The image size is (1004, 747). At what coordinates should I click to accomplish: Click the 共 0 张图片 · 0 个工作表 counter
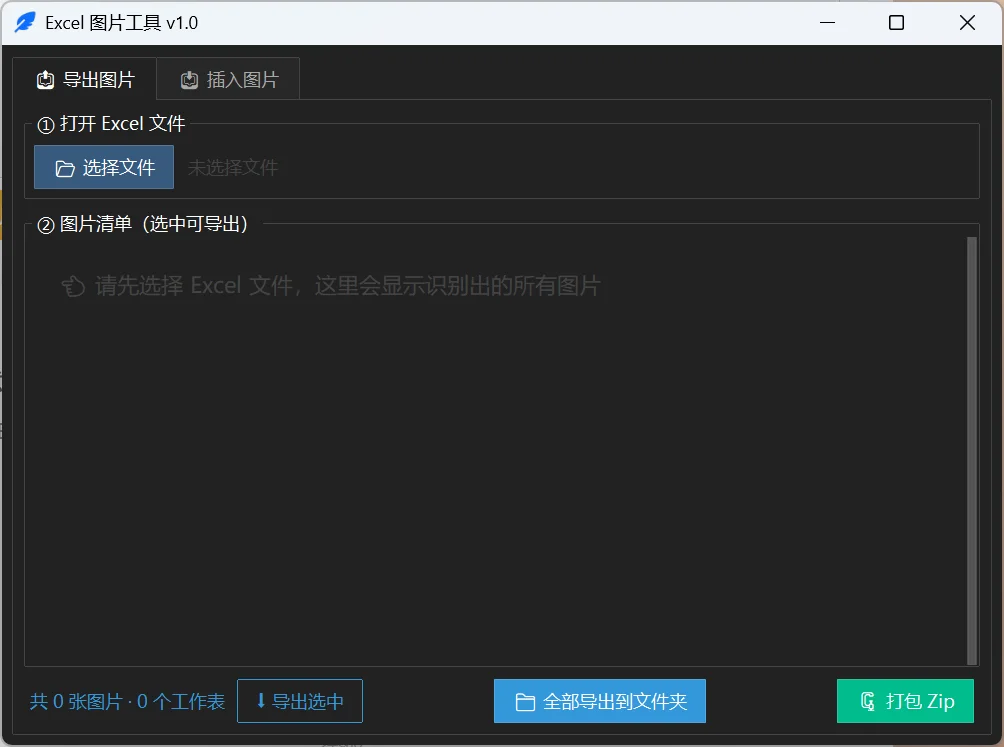(x=127, y=702)
